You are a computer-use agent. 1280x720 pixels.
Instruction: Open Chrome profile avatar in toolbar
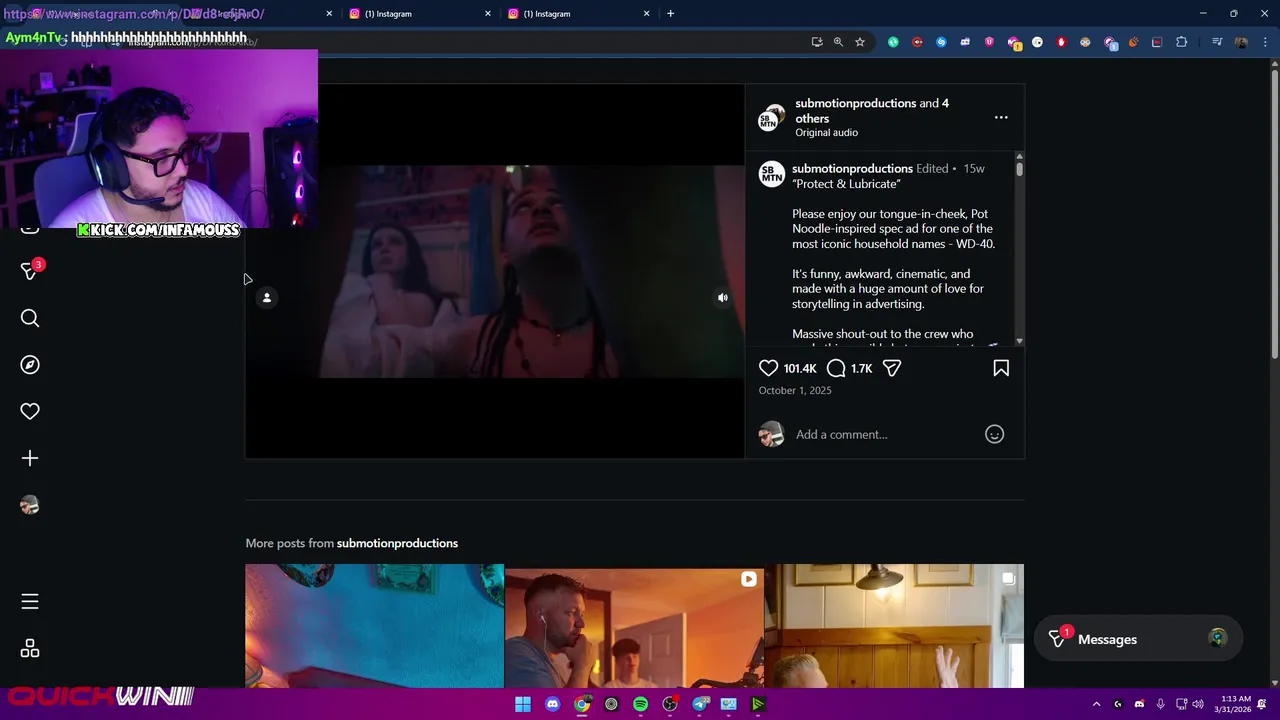[x=1241, y=42]
